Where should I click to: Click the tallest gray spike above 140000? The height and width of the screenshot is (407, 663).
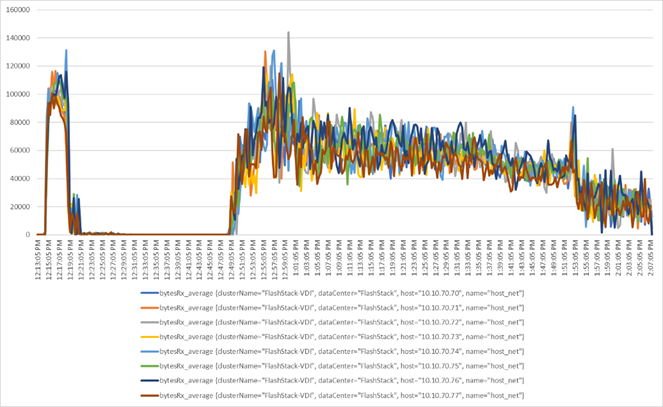(288, 33)
